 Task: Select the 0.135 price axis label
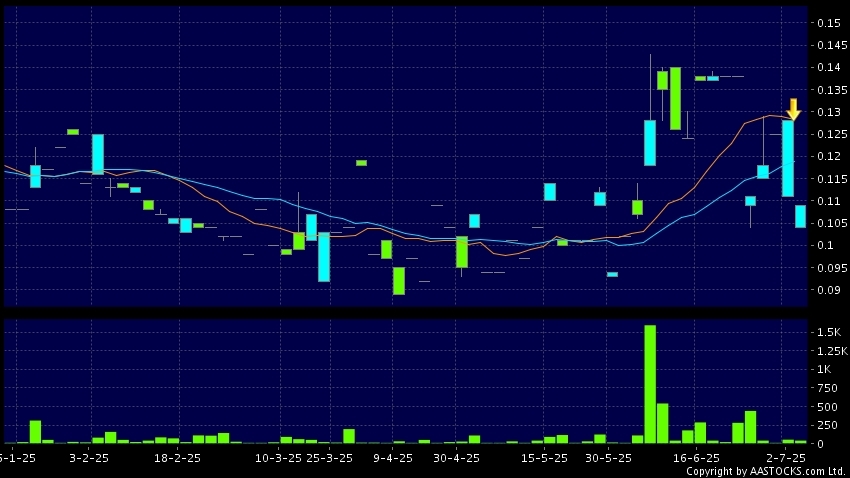tap(832, 90)
